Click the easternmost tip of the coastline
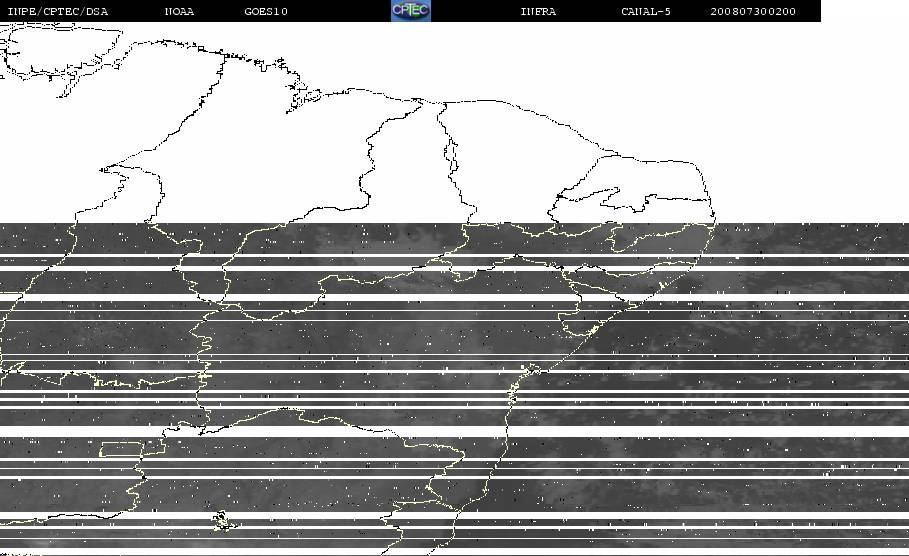Image resolution: width=909 pixels, height=556 pixels. (714, 220)
